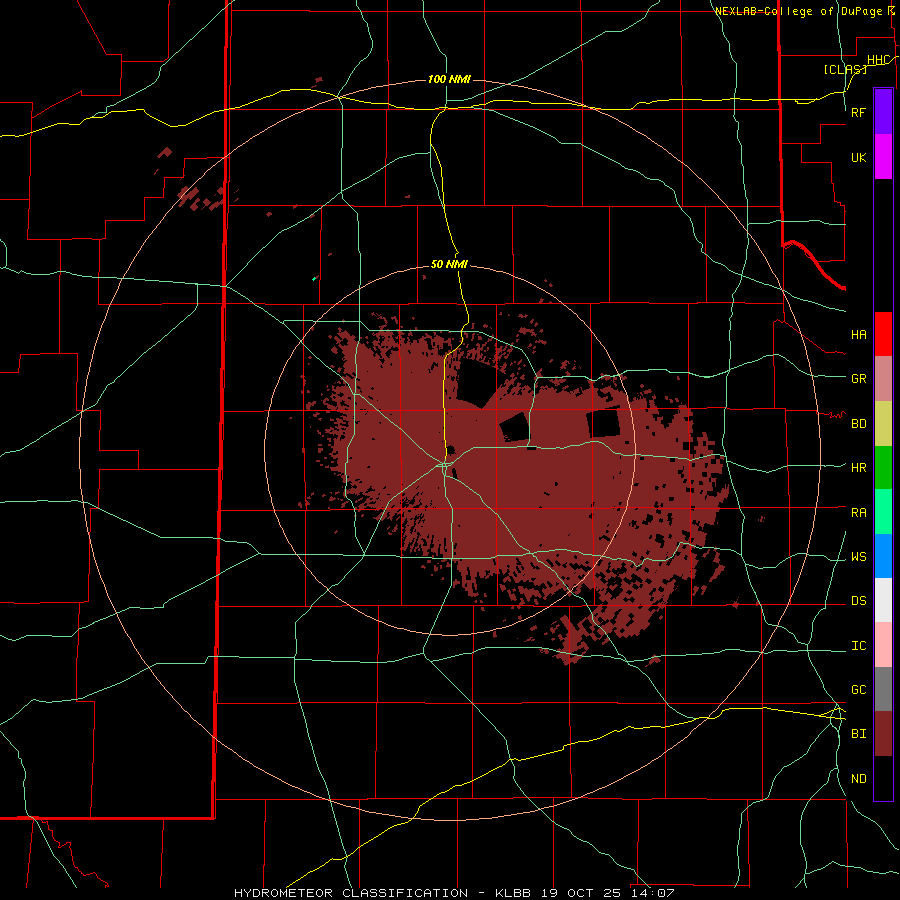Click the "ND" legend label
The height and width of the screenshot is (900, 900).
click(x=859, y=779)
